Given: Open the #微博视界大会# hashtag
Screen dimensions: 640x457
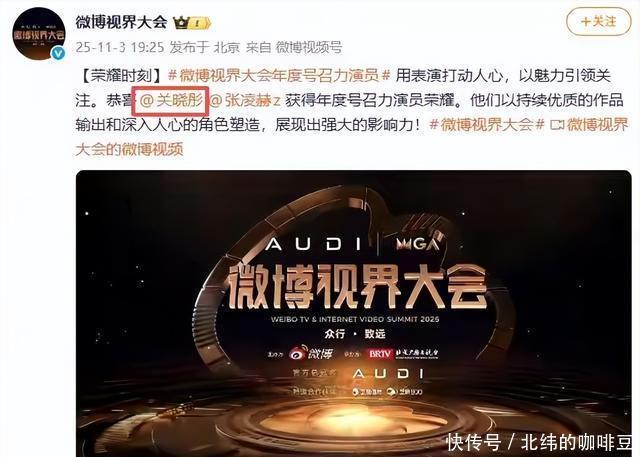Looking at the screenshot, I should click(487, 124).
